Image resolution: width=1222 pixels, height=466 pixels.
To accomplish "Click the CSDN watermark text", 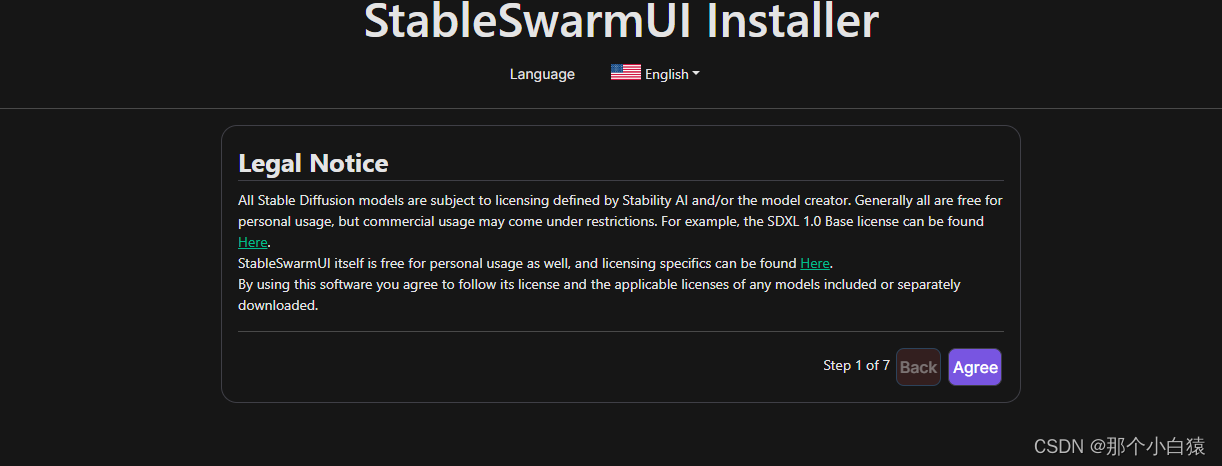I will tap(1059, 446).
